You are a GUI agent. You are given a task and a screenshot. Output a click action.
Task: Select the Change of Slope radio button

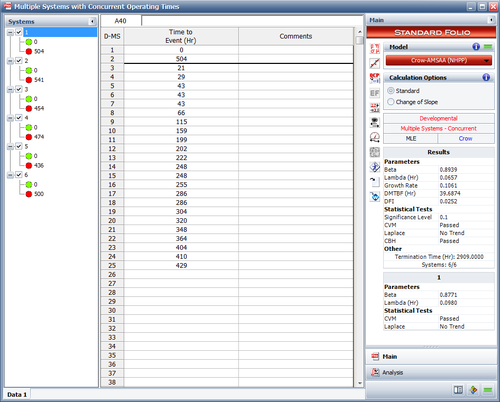tap(391, 102)
